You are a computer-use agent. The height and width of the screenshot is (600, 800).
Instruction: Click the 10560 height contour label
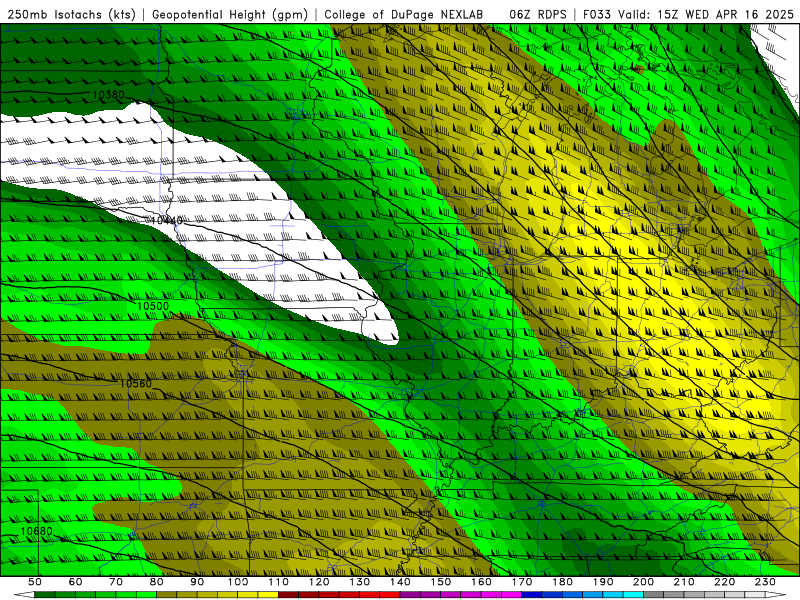136,383
